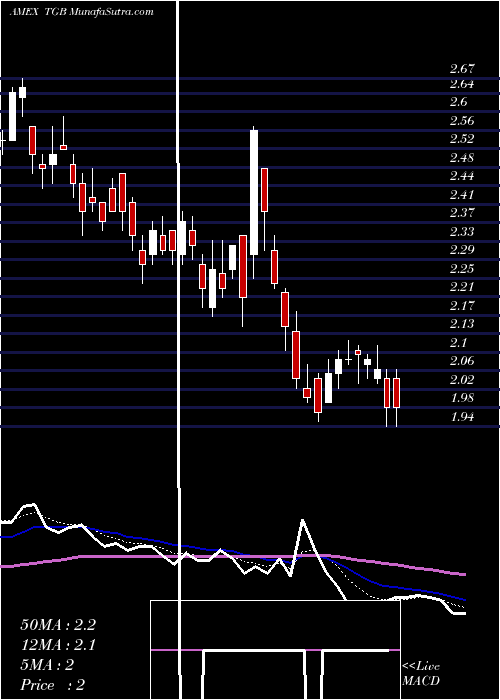Click the 2.37 price axis label

462,213
